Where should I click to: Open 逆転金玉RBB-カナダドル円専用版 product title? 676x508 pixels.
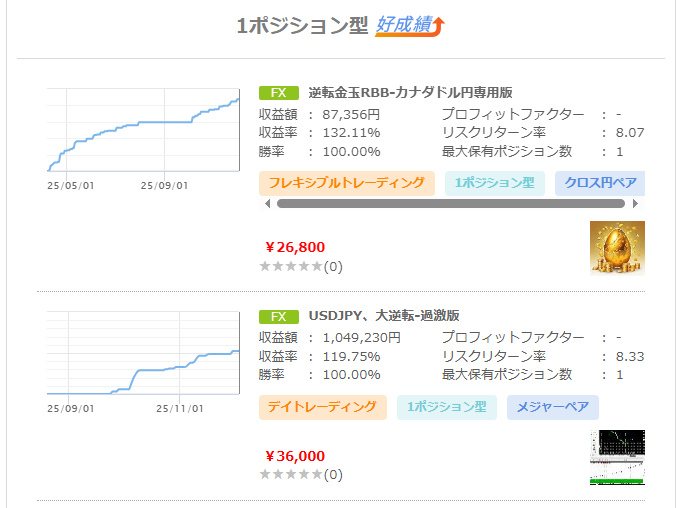pos(410,93)
